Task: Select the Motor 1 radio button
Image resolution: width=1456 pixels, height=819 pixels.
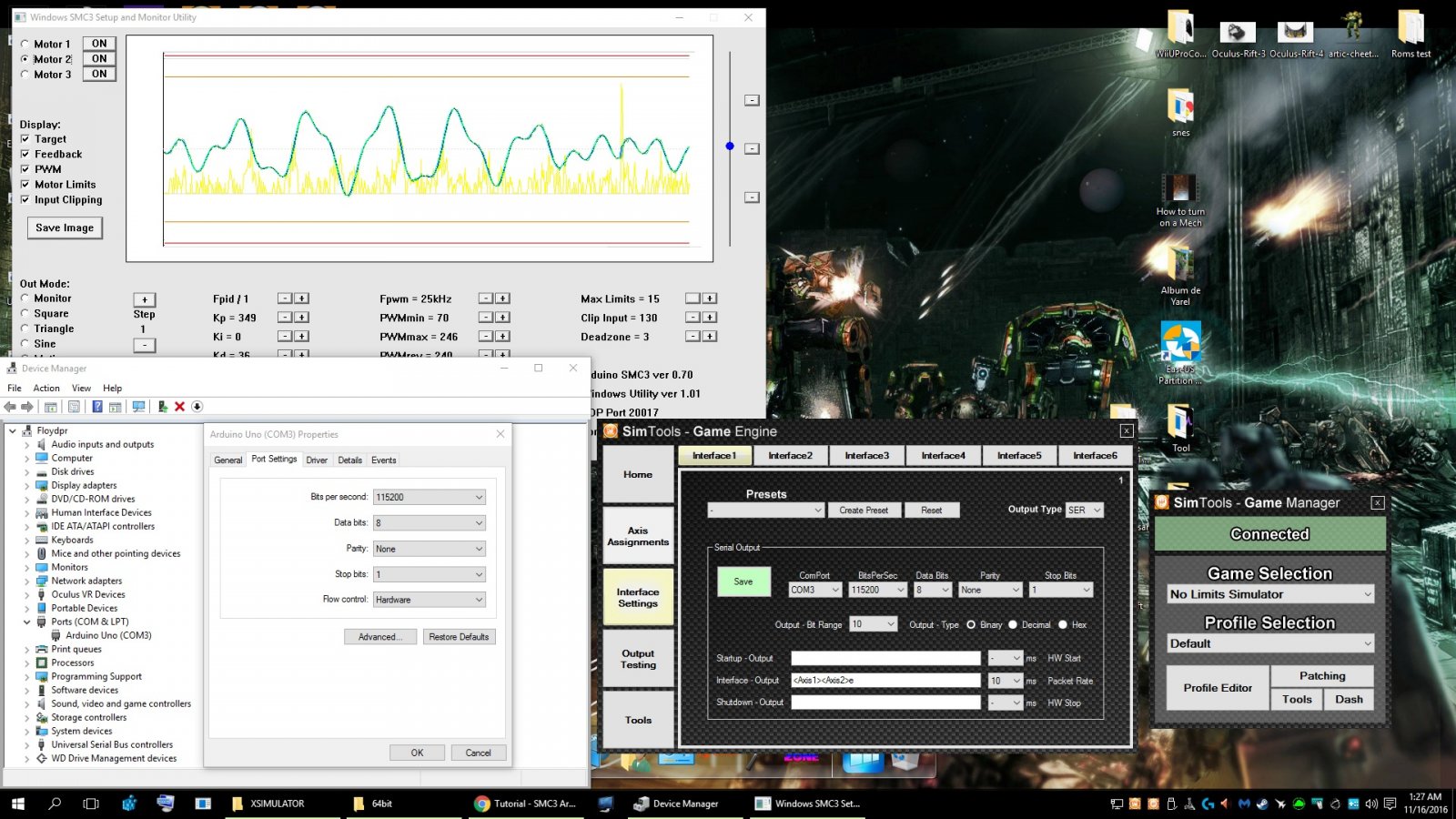Action: [x=25, y=44]
